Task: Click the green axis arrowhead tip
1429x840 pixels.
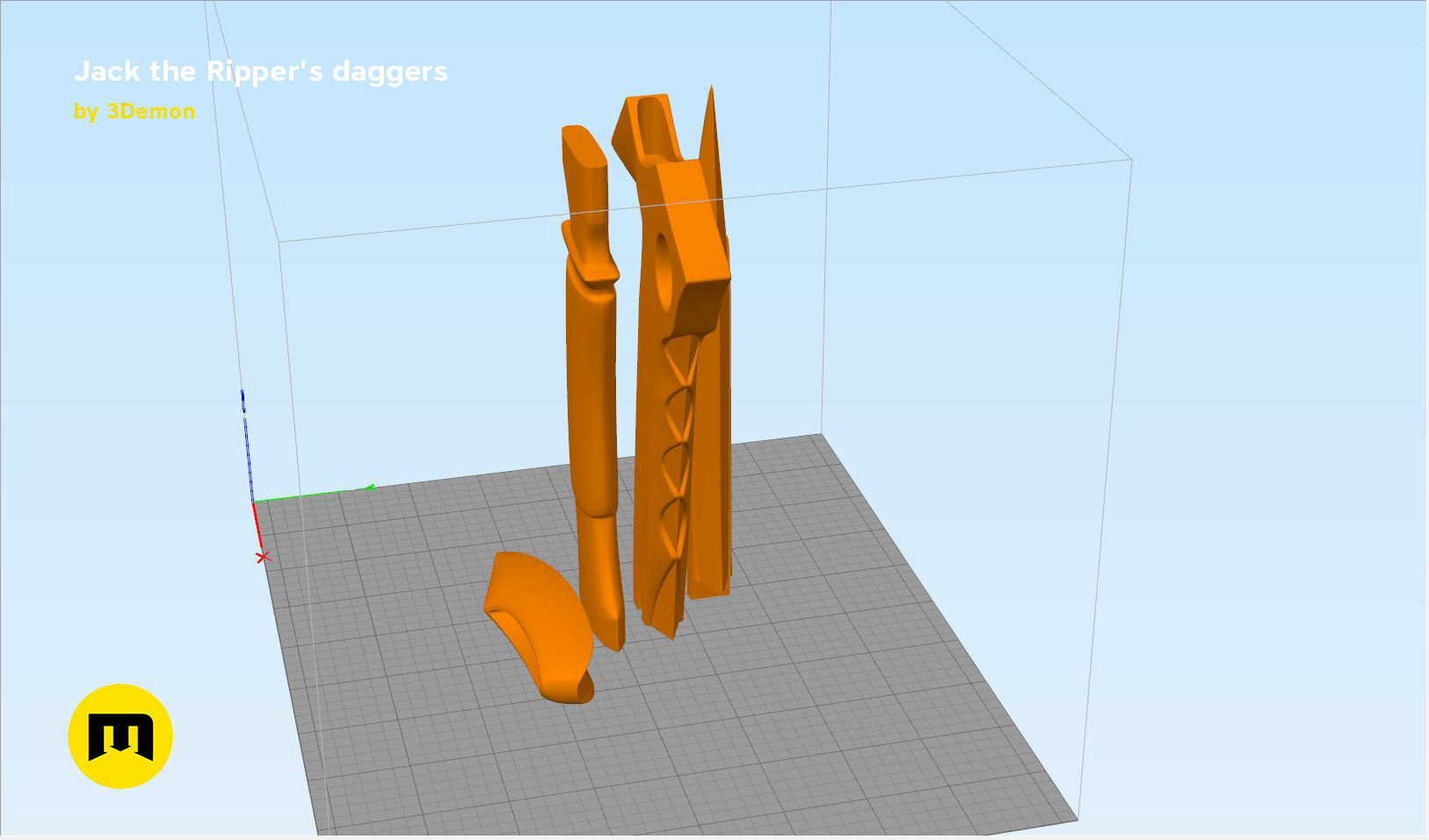Action: point(371,484)
